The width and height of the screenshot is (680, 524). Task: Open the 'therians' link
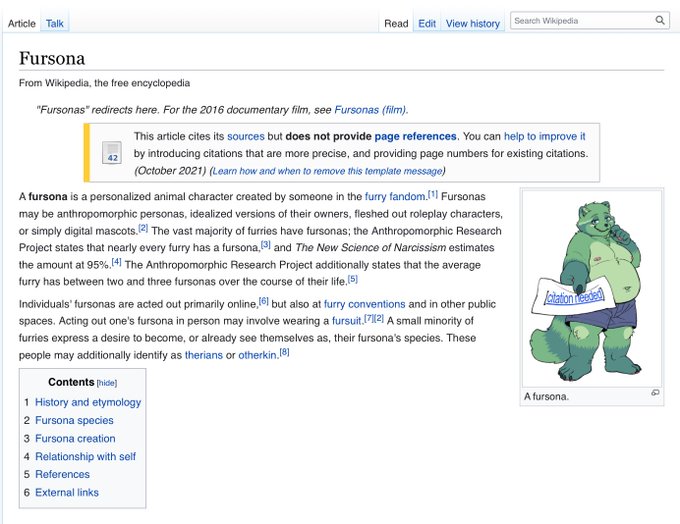point(203,355)
